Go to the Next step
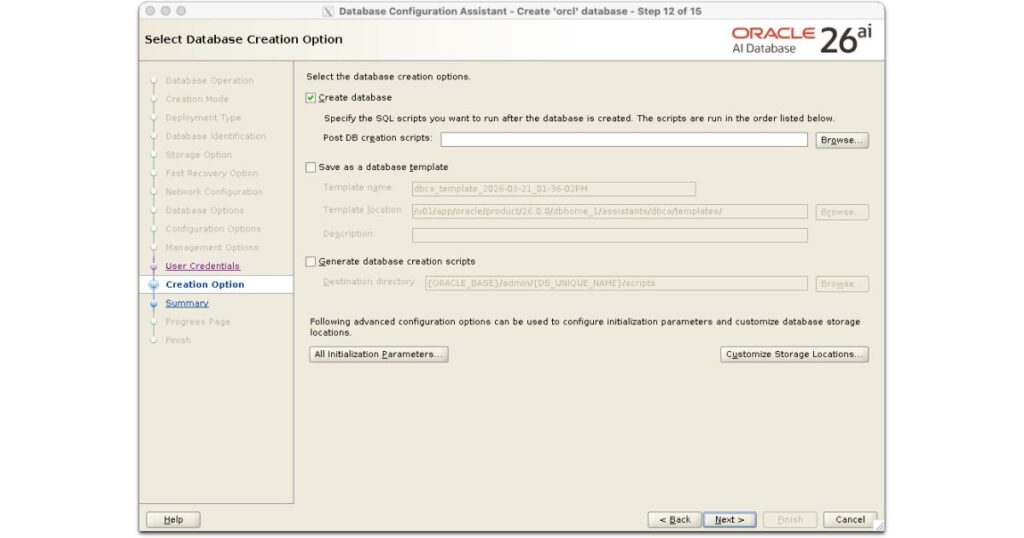Screen dimensions: 1024x538 [x=729, y=520]
